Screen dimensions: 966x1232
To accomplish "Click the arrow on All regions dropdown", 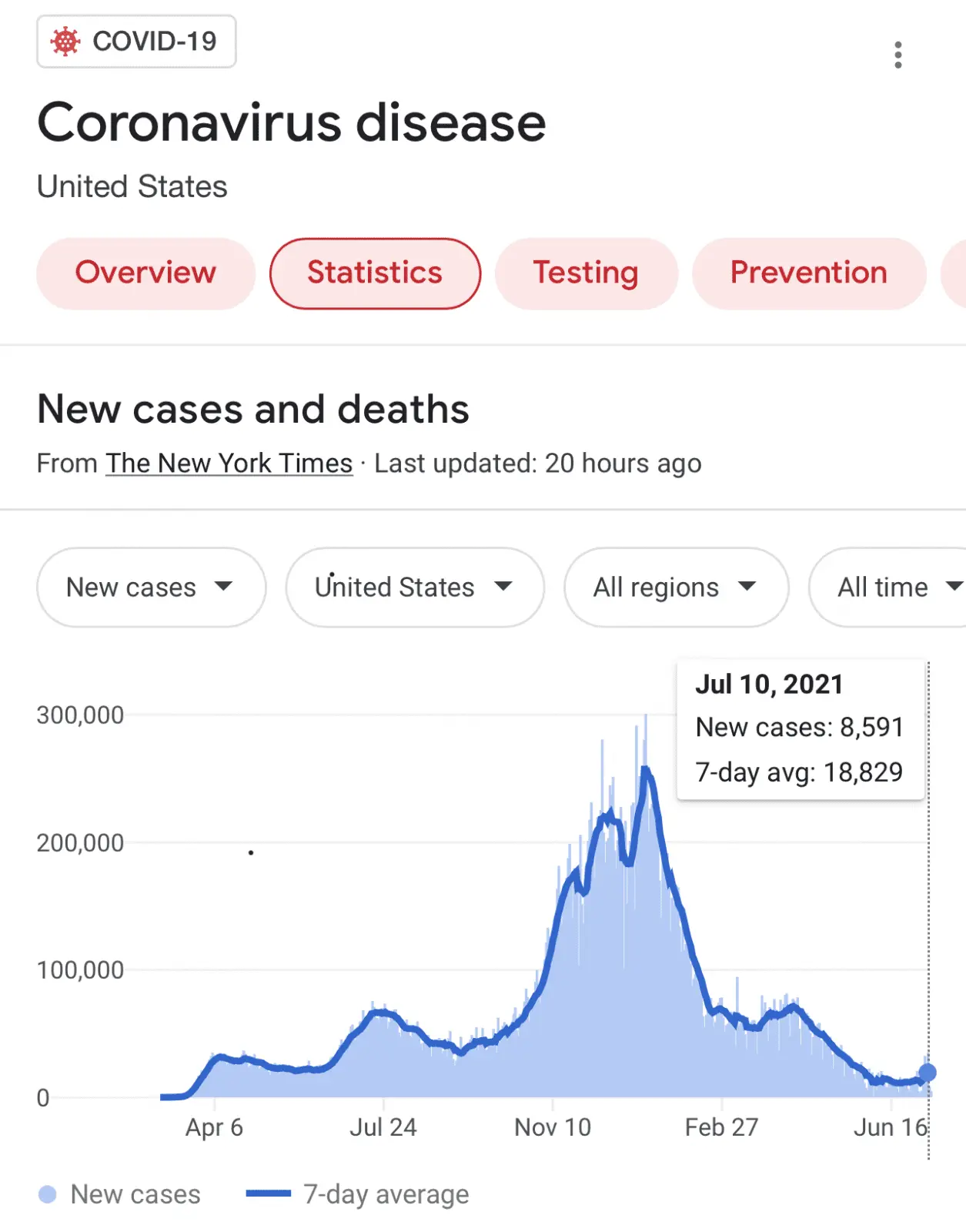I will [747, 587].
